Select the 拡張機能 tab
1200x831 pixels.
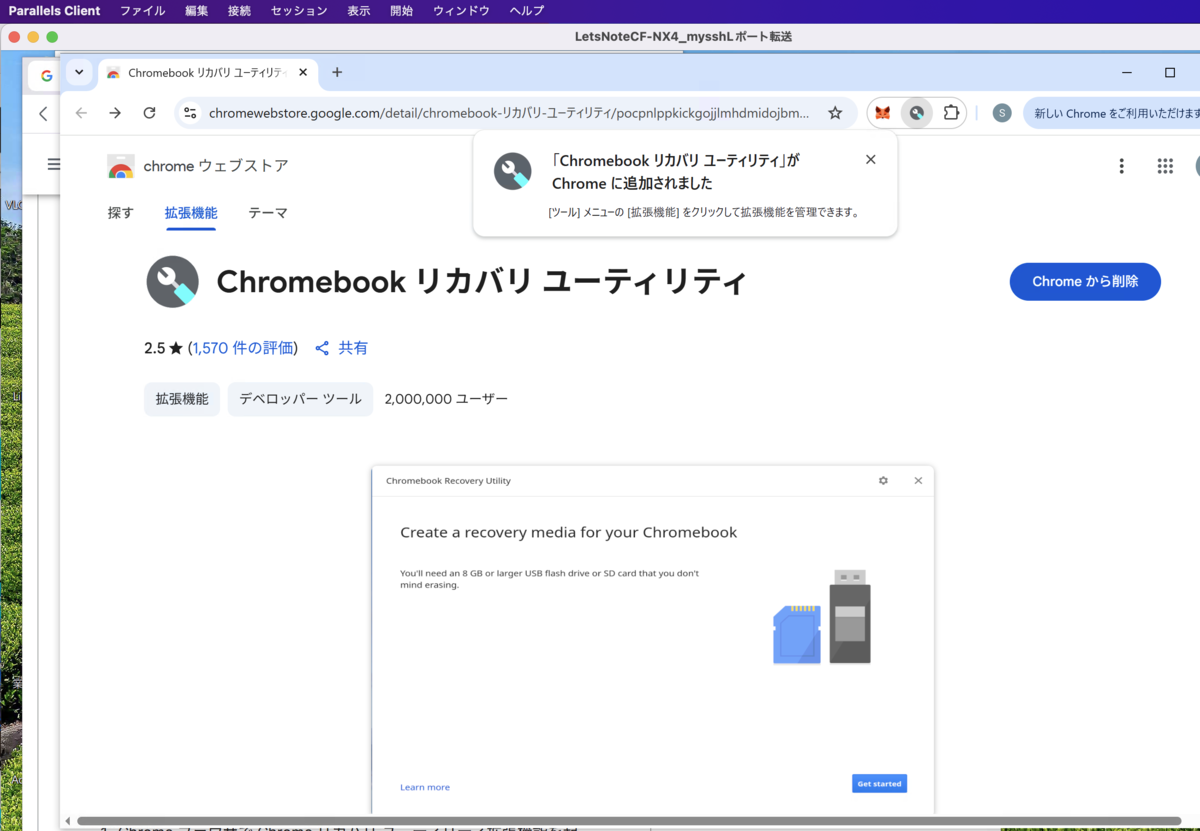191,213
